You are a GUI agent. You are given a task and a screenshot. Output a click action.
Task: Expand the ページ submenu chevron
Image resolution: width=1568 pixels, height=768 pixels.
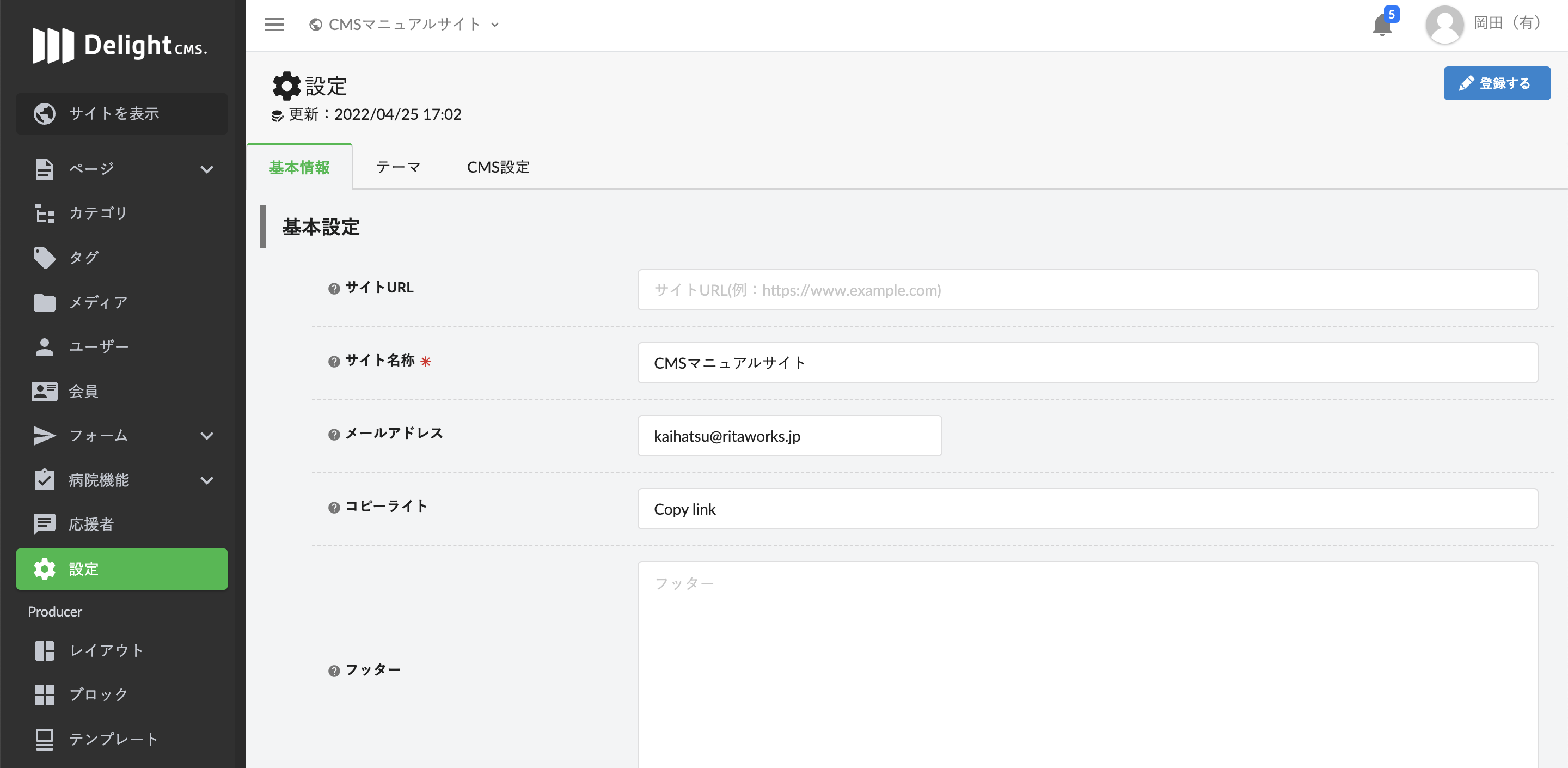[207, 169]
